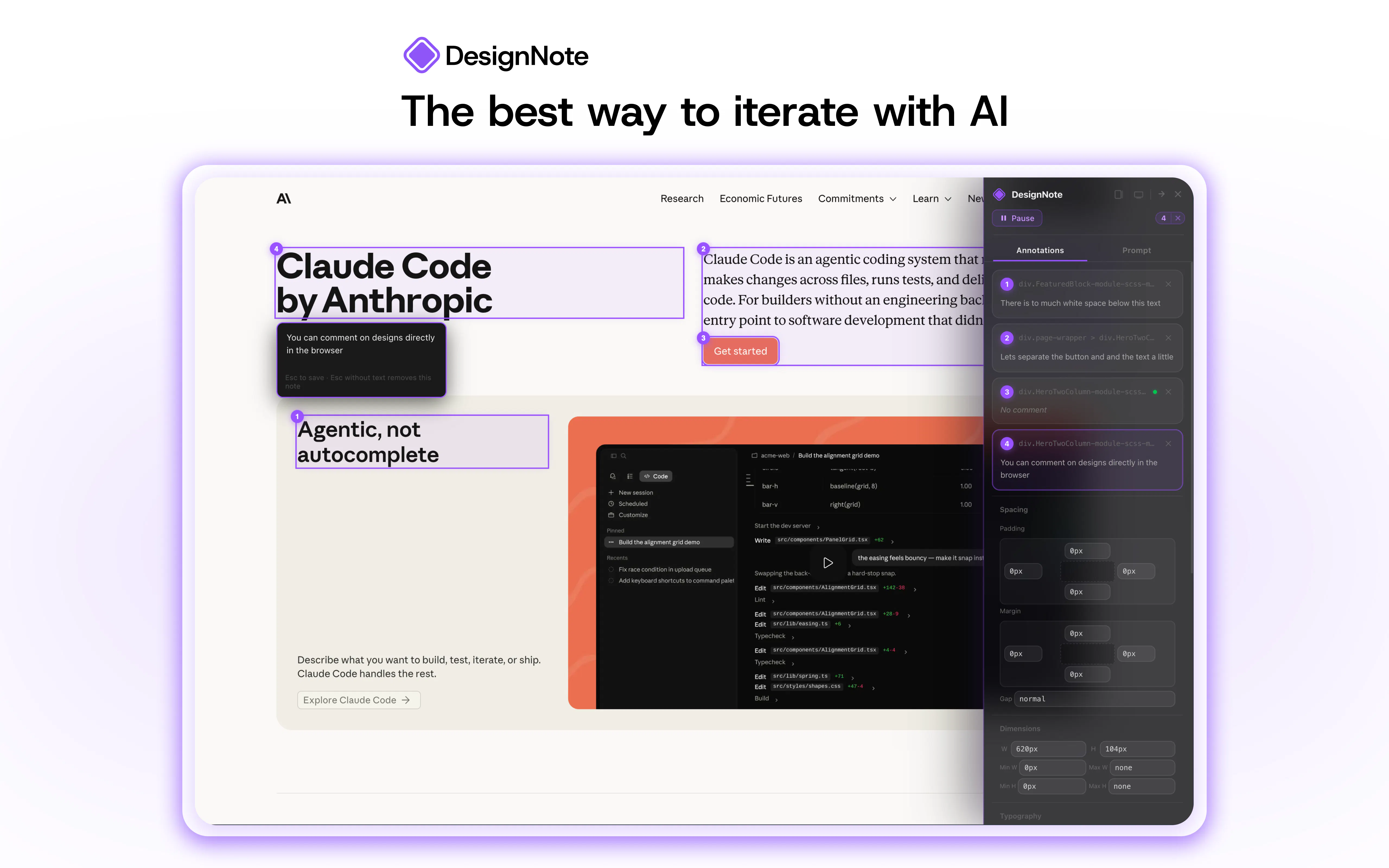This screenshot has height=868, width=1389.
Task: Click the annotation count badge showing 4
Action: point(1164,218)
